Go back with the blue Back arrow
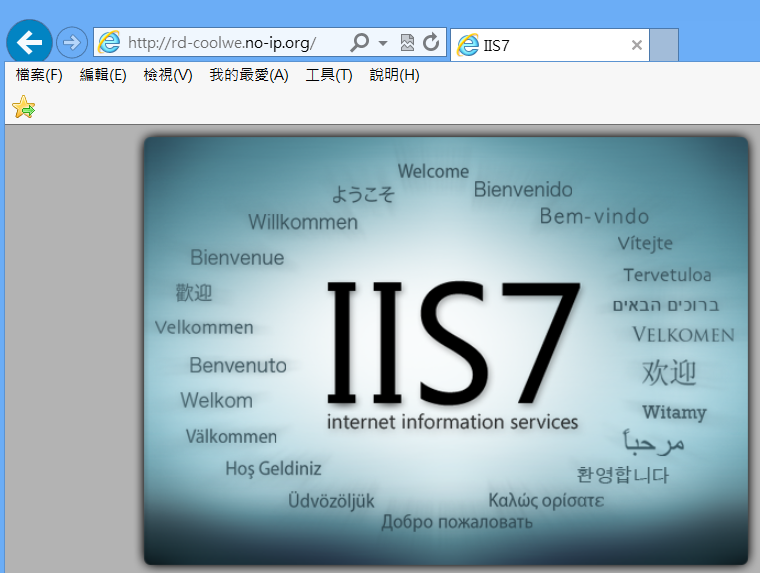 pos(29,42)
